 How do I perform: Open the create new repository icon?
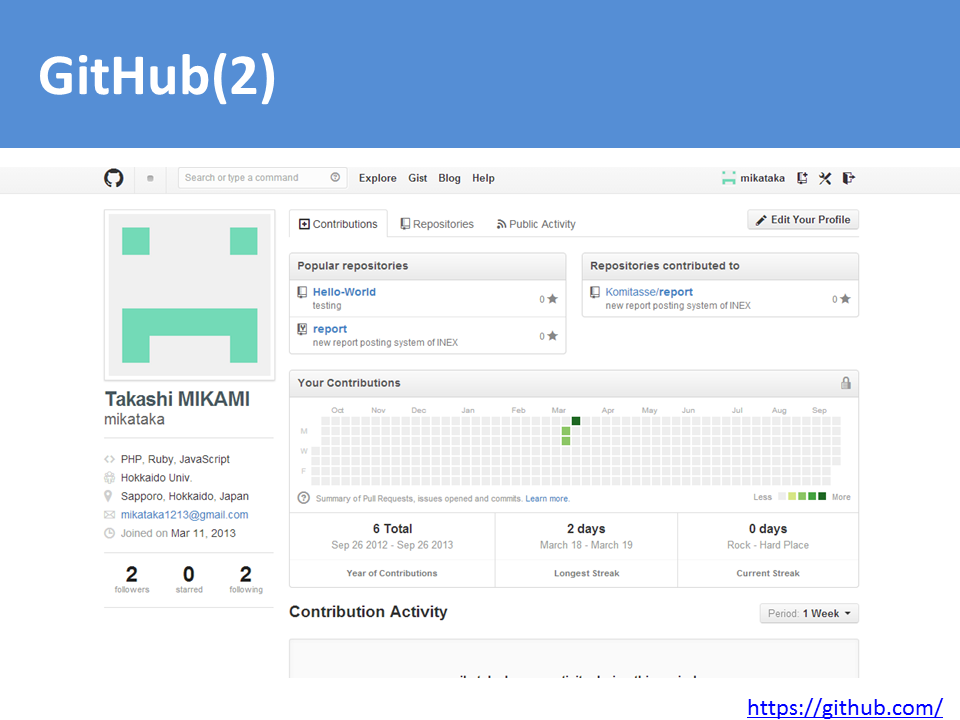[802, 178]
